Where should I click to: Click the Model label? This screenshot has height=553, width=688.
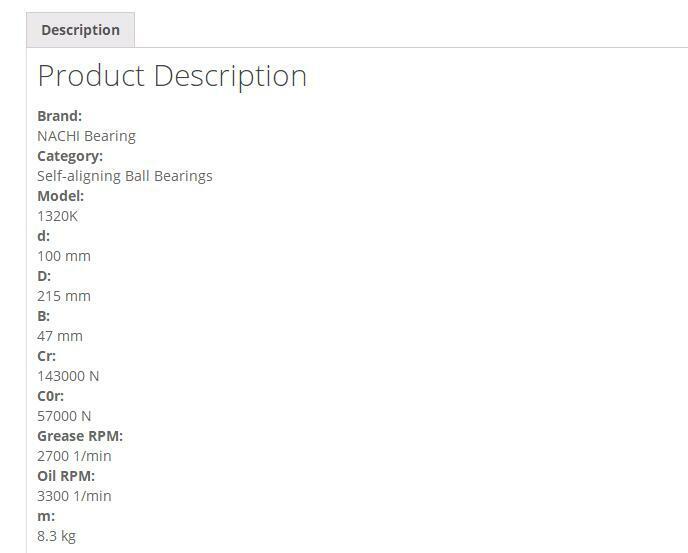tap(60, 196)
